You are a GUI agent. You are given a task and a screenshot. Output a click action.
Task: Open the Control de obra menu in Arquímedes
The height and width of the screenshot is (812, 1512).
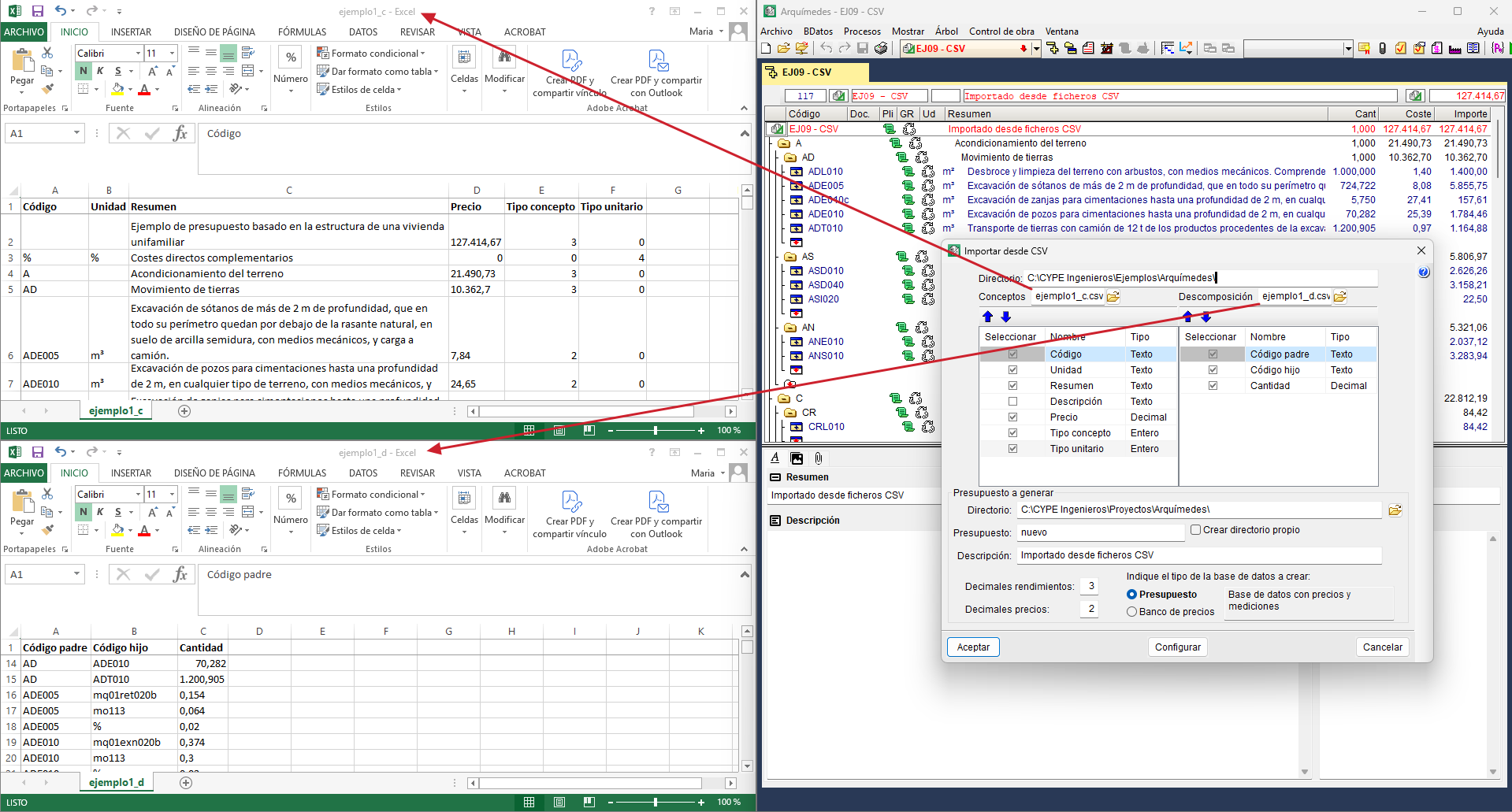point(1001,32)
